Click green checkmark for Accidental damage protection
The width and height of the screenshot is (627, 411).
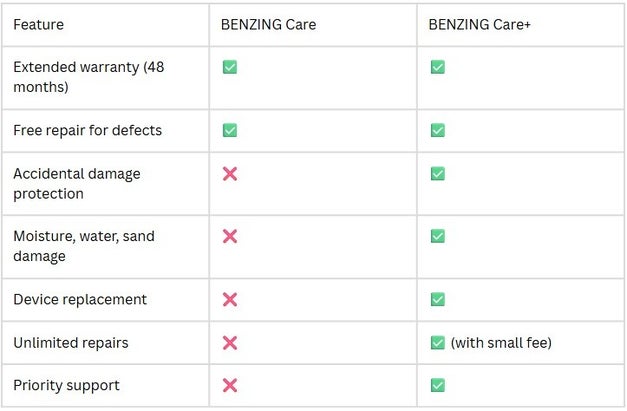coord(438,174)
